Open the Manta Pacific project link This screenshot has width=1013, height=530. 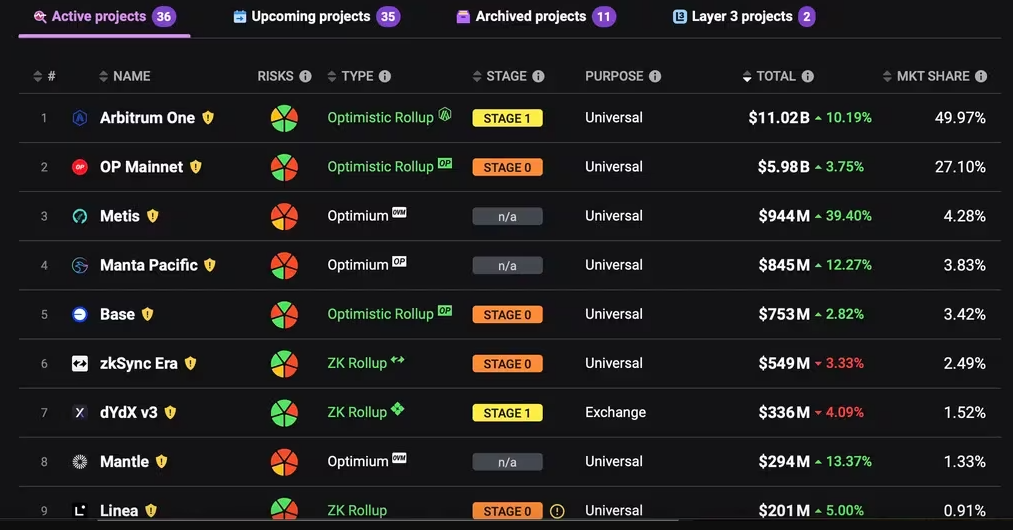tap(149, 265)
